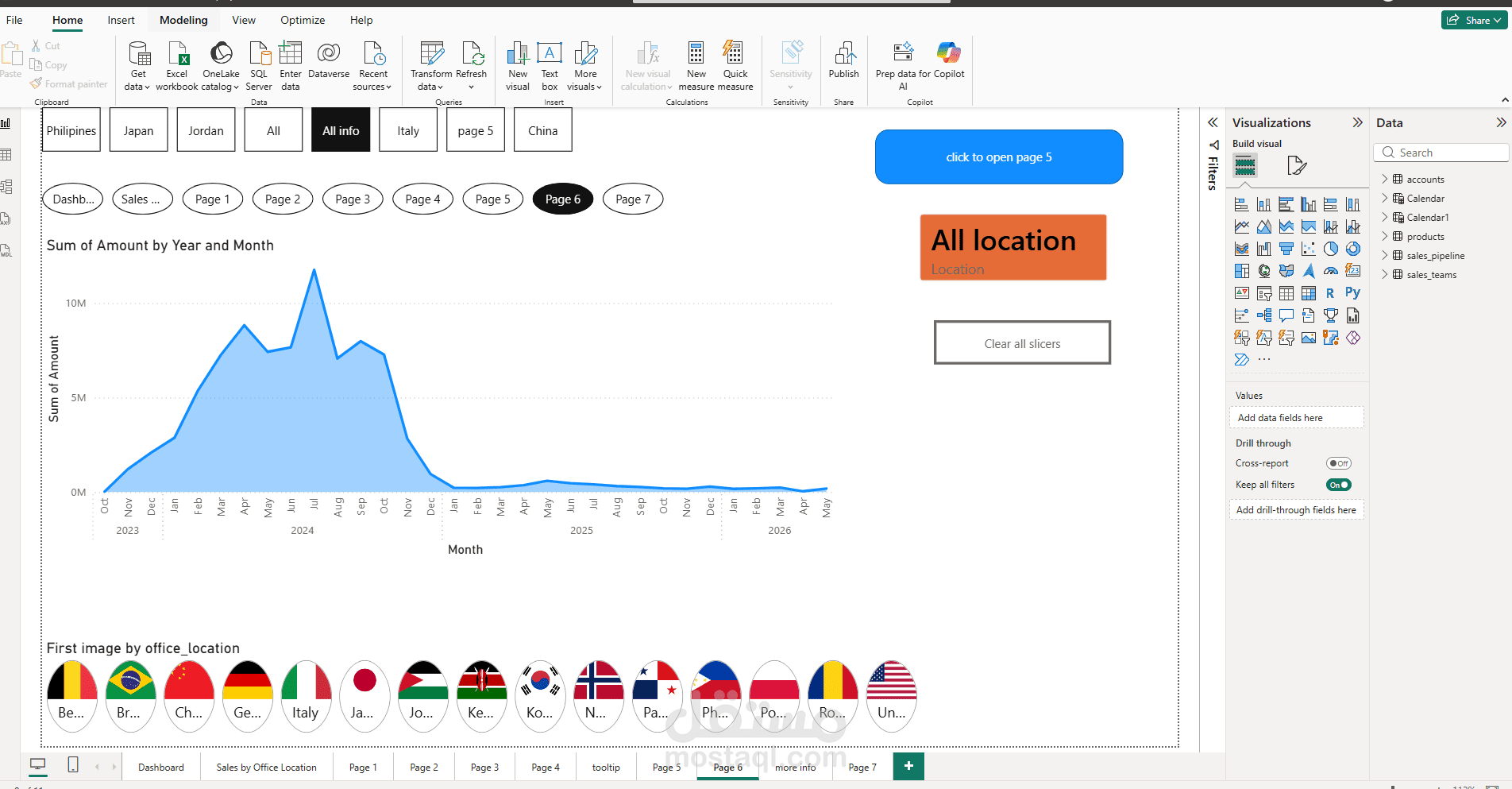Image resolution: width=1512 pixels, height=789 pixels.
Task: Select the Waterfall chart visual icon
Action: click(1264, 249)
